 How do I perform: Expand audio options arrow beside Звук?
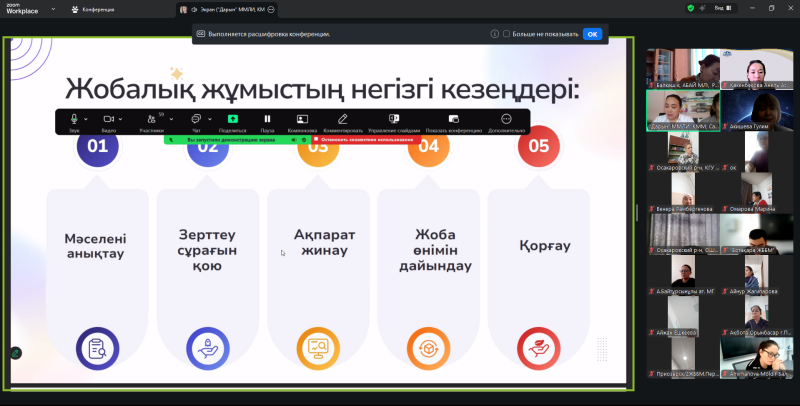(x=86, y=119)
